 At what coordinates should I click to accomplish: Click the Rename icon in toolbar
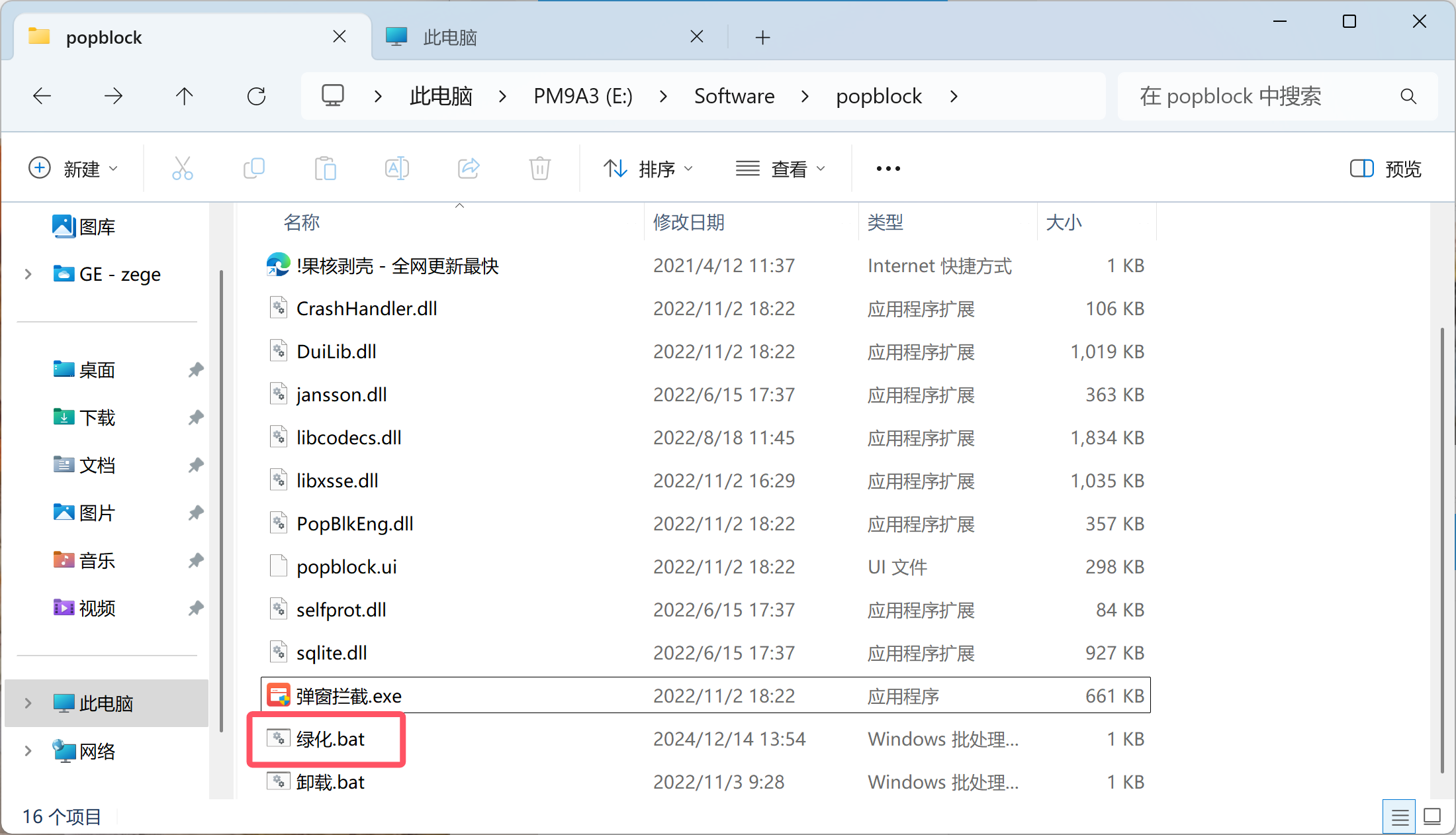pyautogui.click(x=396, y=169)
